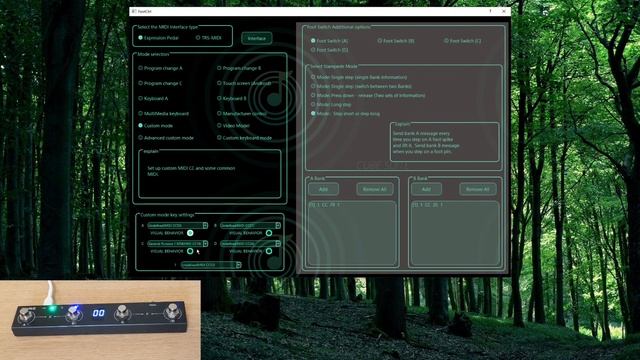Toggle VISUAL BEHAVIOR for key D

point(269,251)
